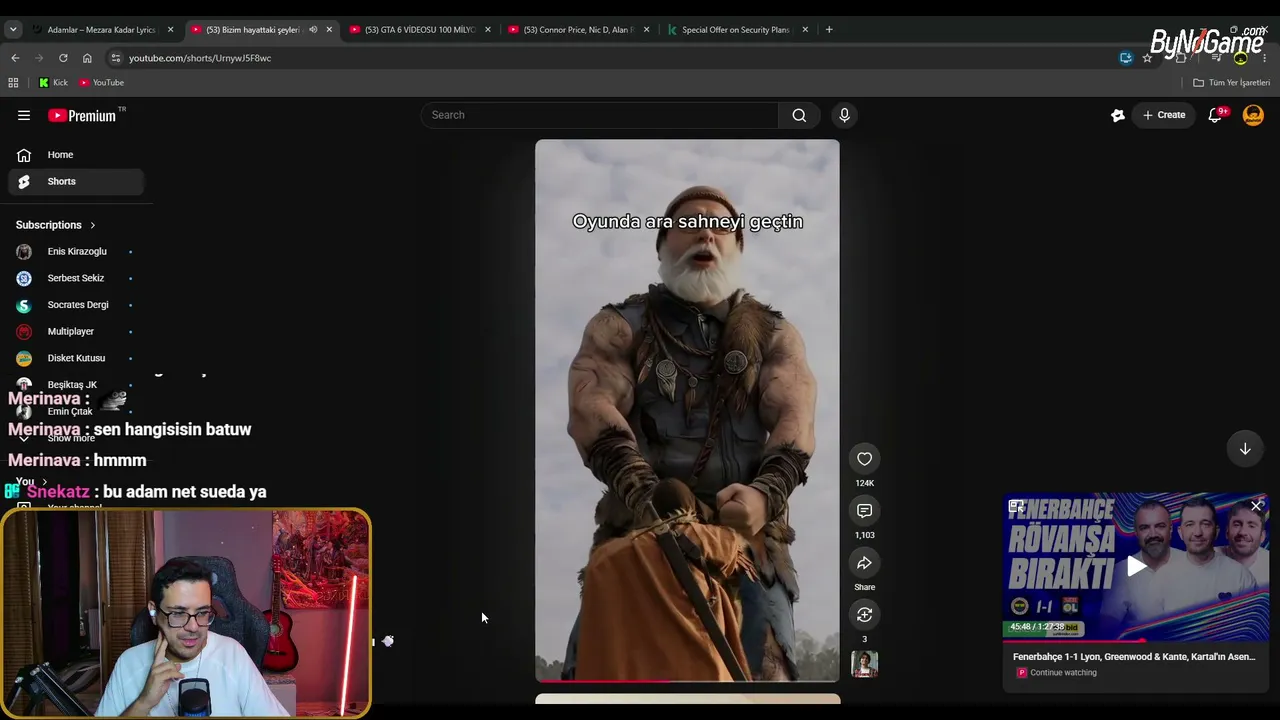Open Home in the YouTube sidebar

pyautogui.click(x=77, y=155)
